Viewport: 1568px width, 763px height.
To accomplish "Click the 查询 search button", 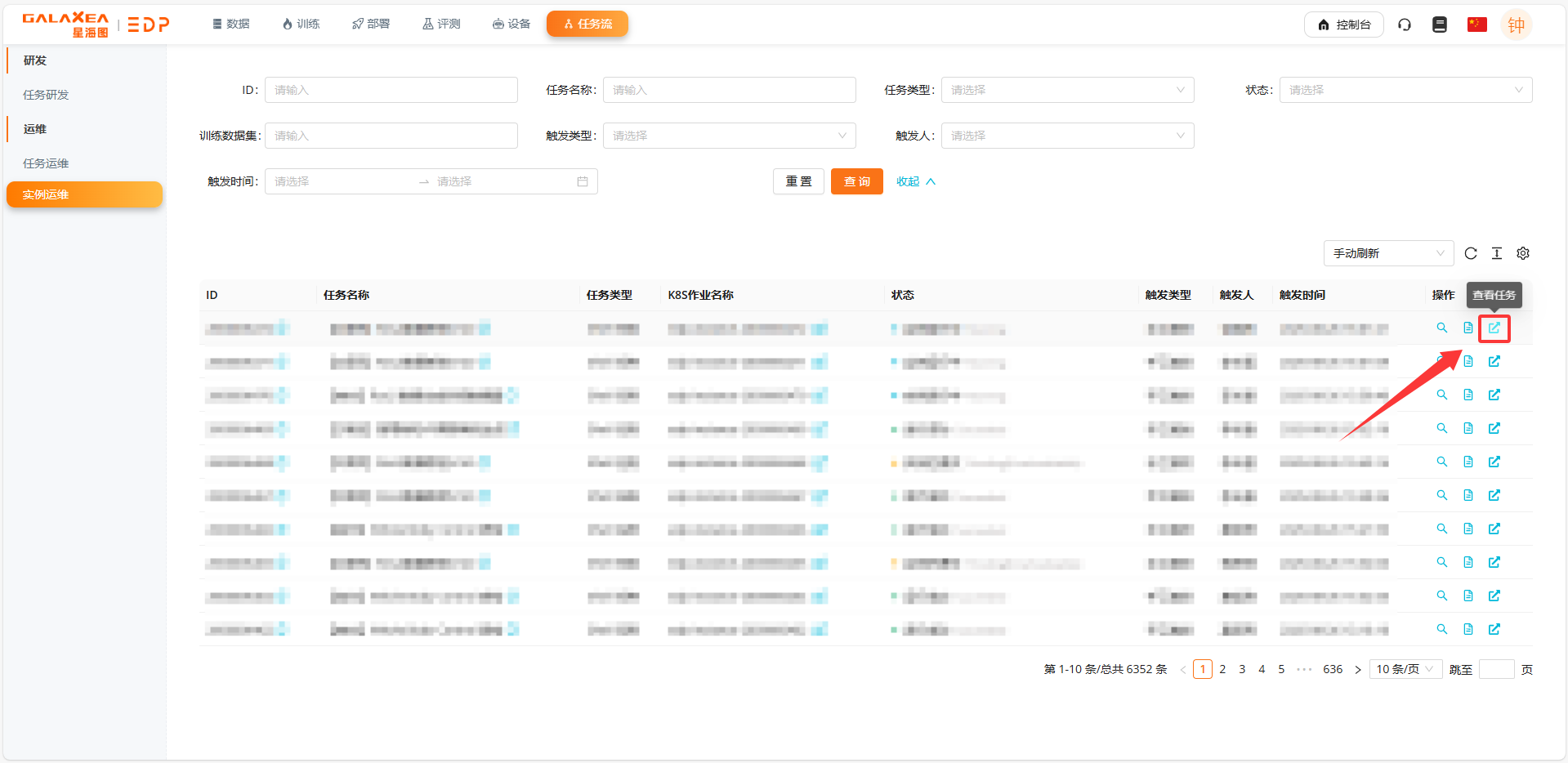I will tap(856, 181).
